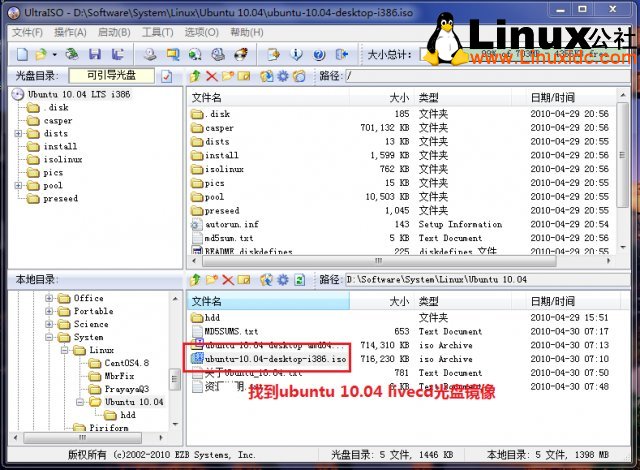The image size is (640, 470).
Task: Sort image files by 文件名 column
Action: tap(269, 98)
